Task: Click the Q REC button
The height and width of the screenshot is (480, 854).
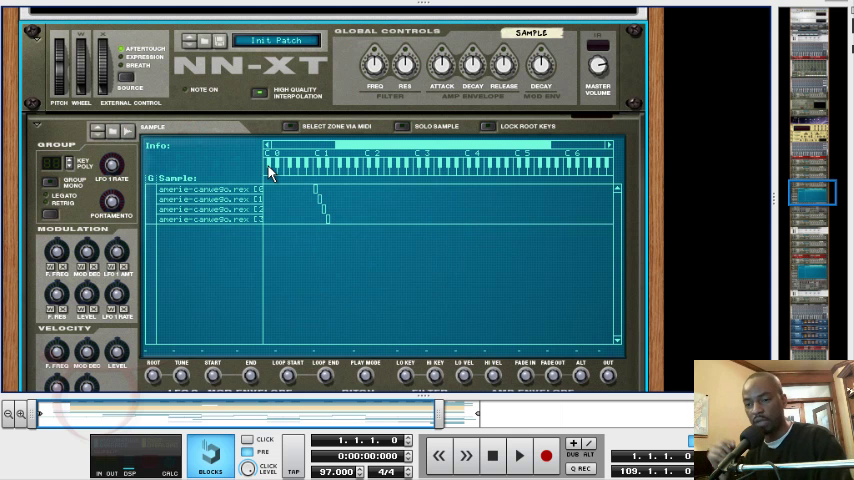Action: coord(581,469)
